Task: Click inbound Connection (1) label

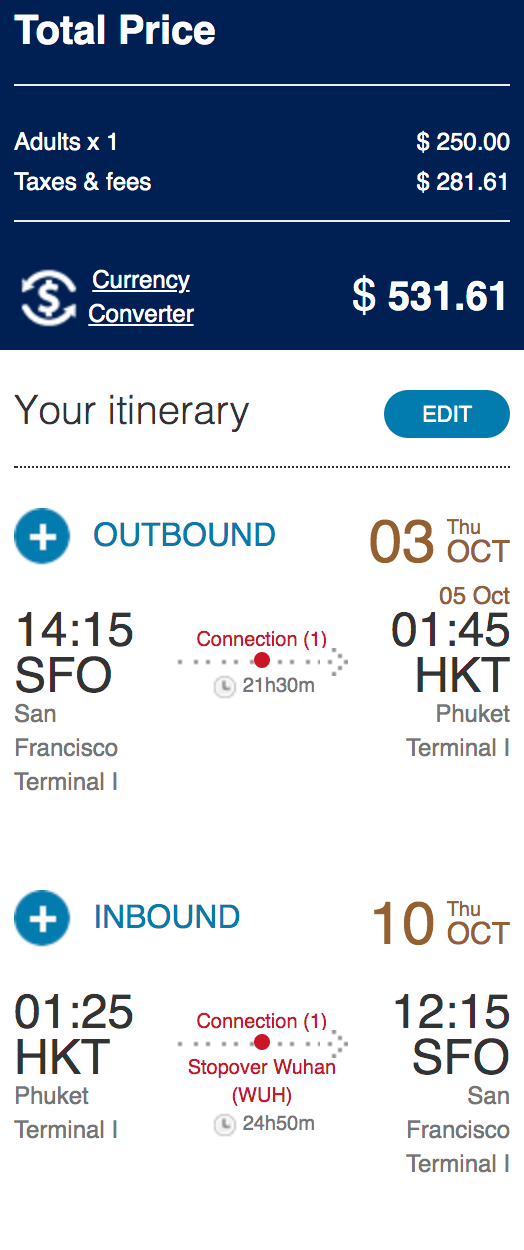Action: click(x=262, y=1020)
